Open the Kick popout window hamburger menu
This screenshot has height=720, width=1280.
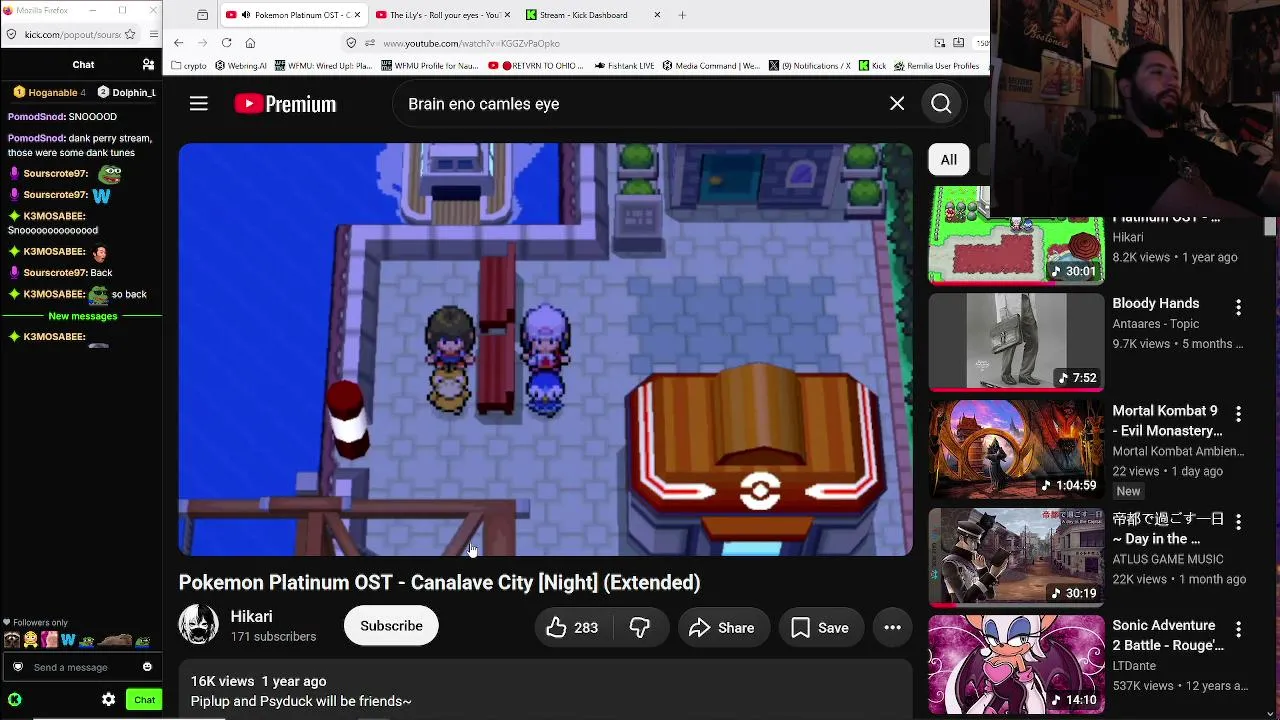pyautogui.click(x=153, y=34)
